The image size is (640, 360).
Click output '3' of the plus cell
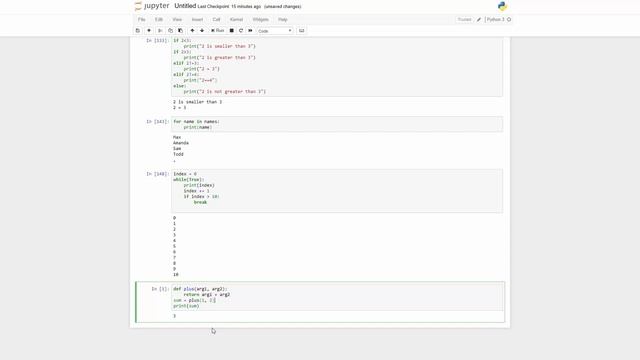(x=174, y=316)
